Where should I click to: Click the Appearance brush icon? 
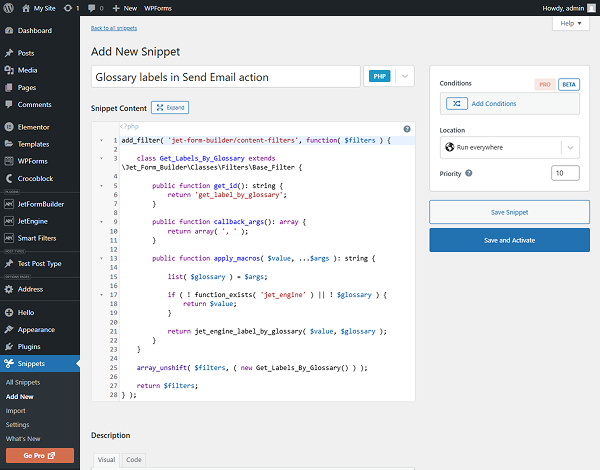pos(9,330)
